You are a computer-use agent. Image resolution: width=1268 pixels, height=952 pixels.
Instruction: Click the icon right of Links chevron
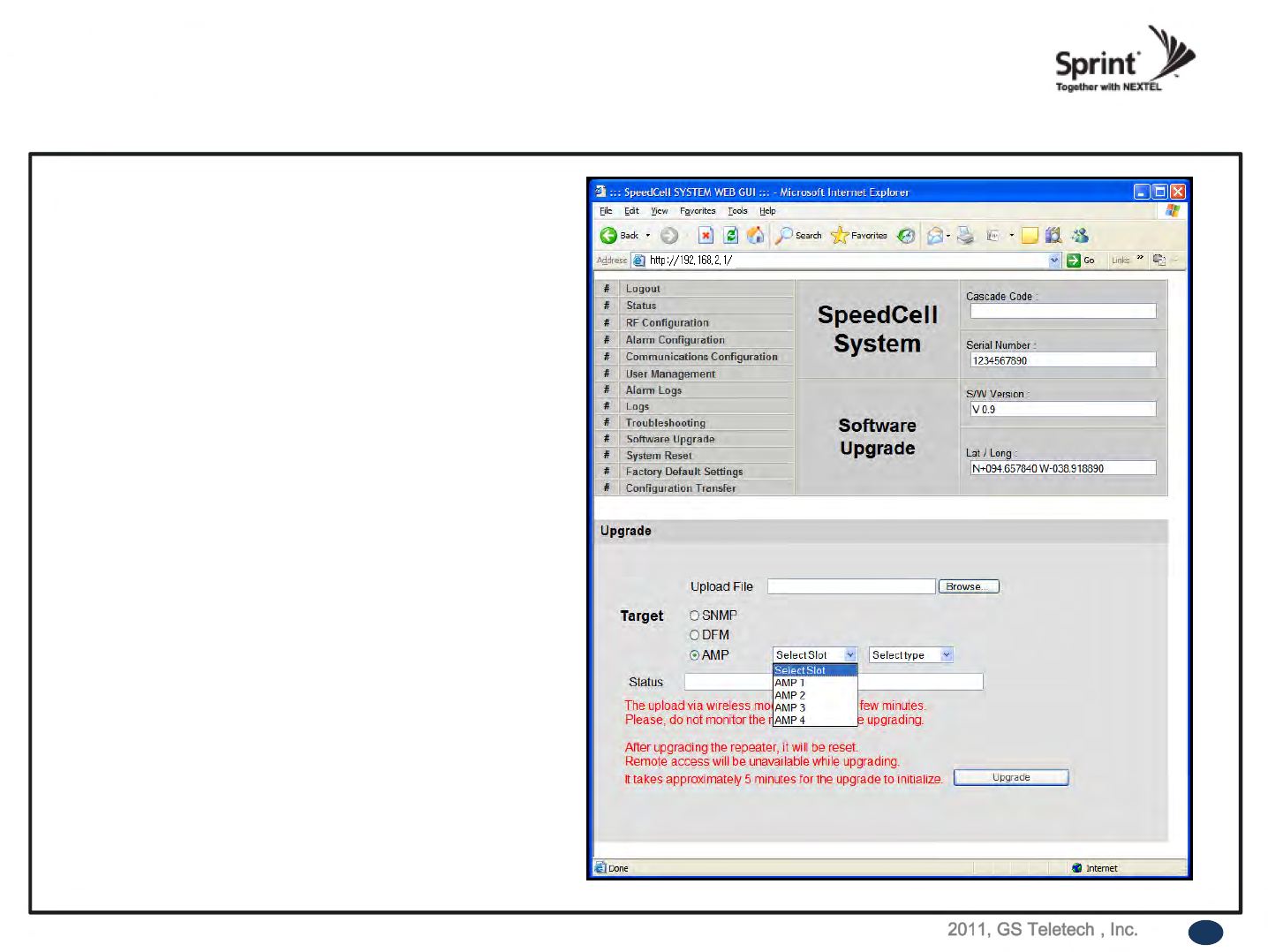coord(1159,260)
